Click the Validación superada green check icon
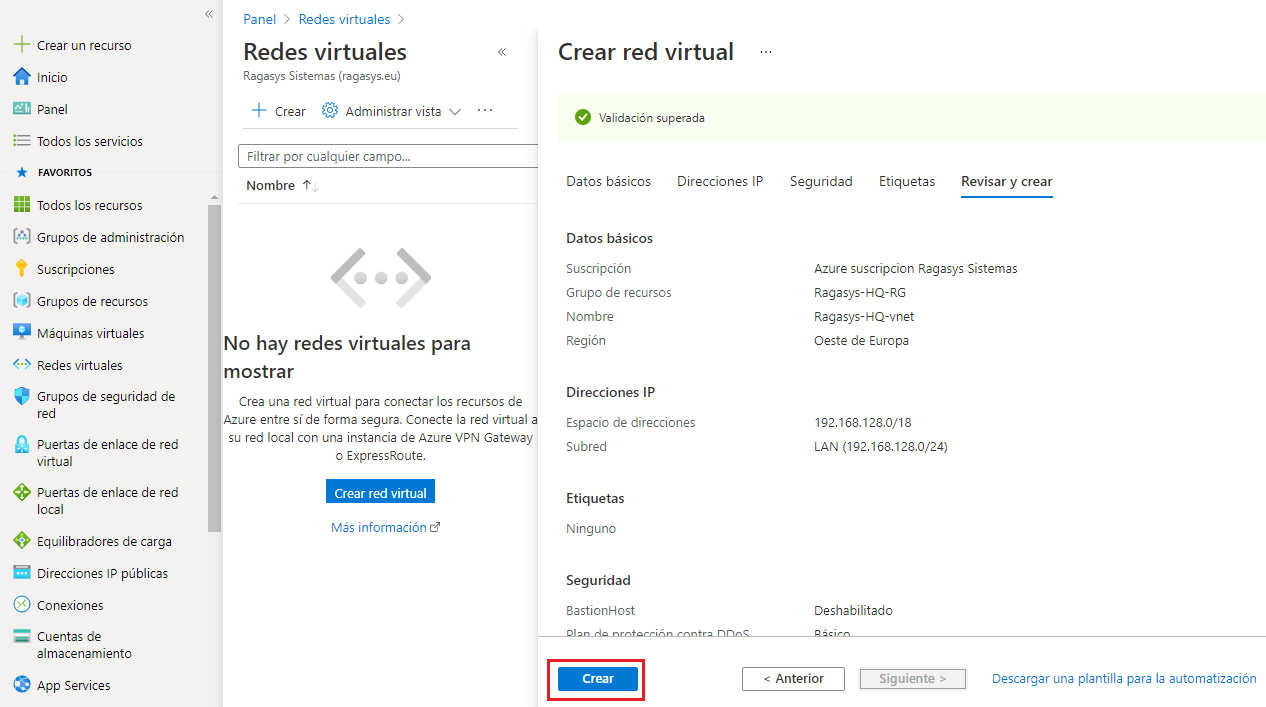Screen dimensions: 1266x707 583,117
